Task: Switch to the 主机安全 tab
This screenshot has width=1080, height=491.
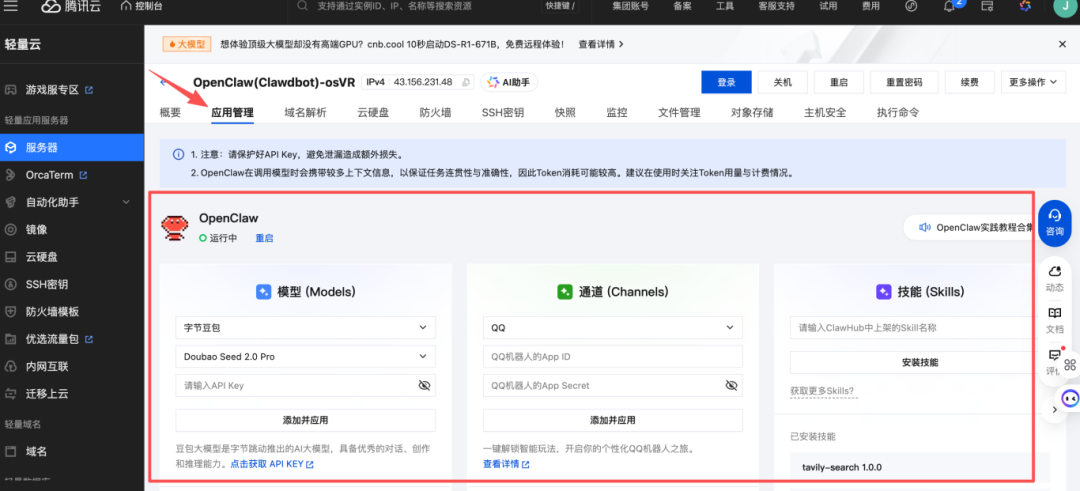Action: (825, 112)
